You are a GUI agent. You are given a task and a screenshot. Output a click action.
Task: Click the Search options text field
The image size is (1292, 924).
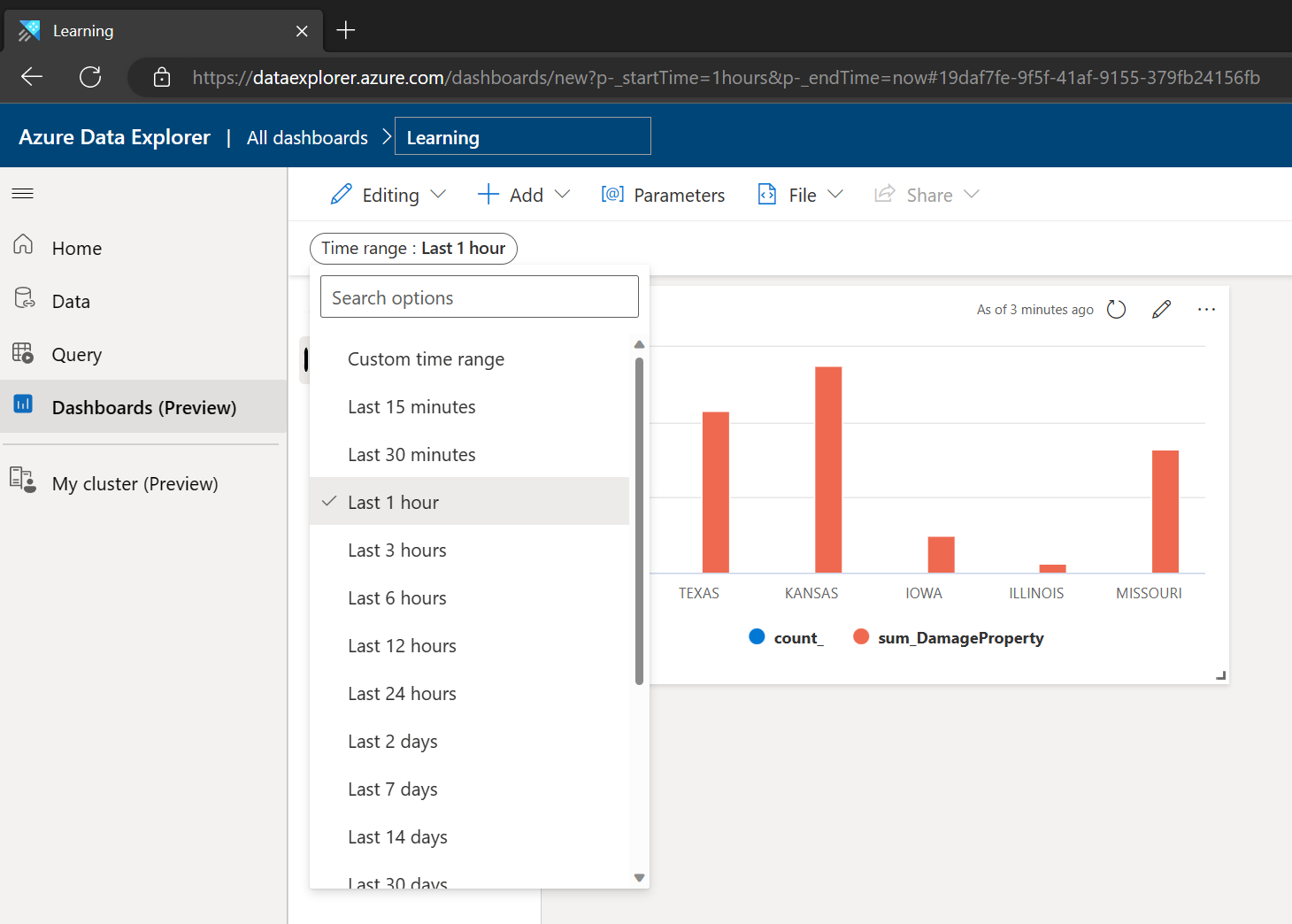[x=479, y=297]
